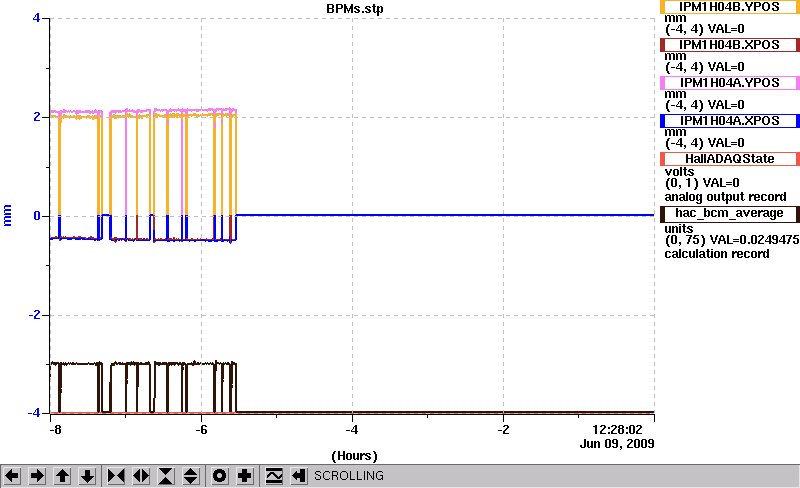Click the Jun 09, 2009 date label
Image resolution: width=800 pixels, height=488 pixels.
tap(617, 444)
